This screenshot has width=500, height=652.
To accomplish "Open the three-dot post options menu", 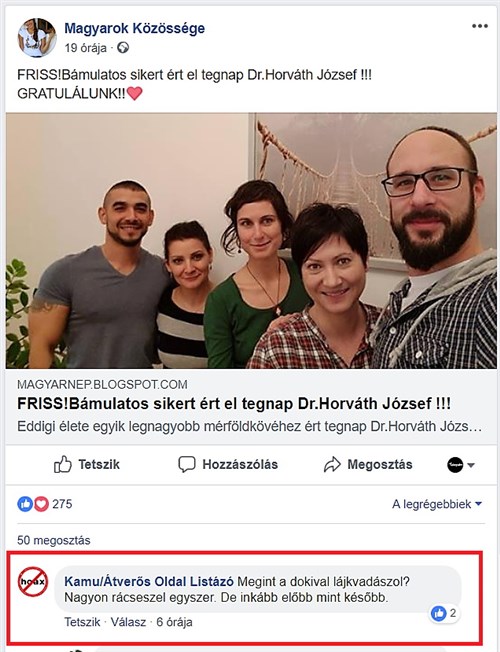I will pos(480,26).
